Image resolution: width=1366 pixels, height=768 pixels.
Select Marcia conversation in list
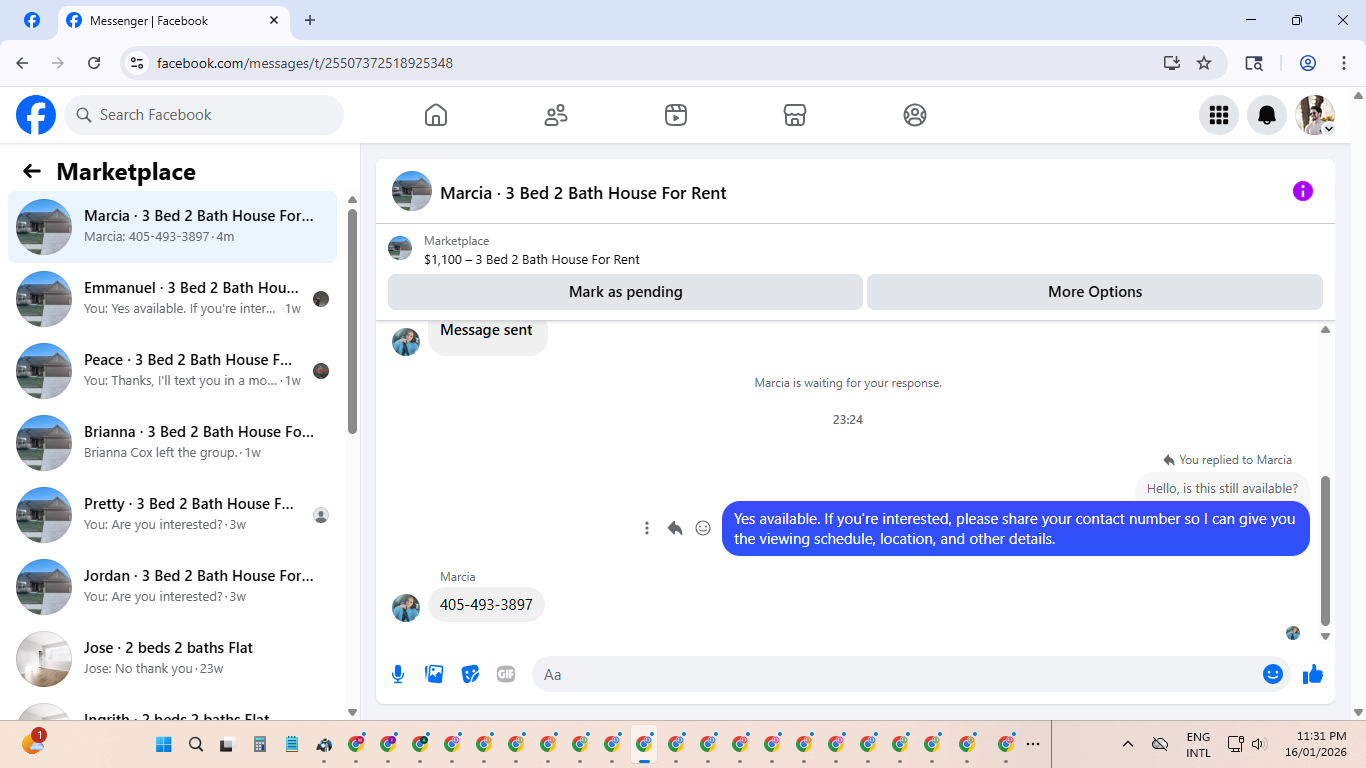click(172, 227)
